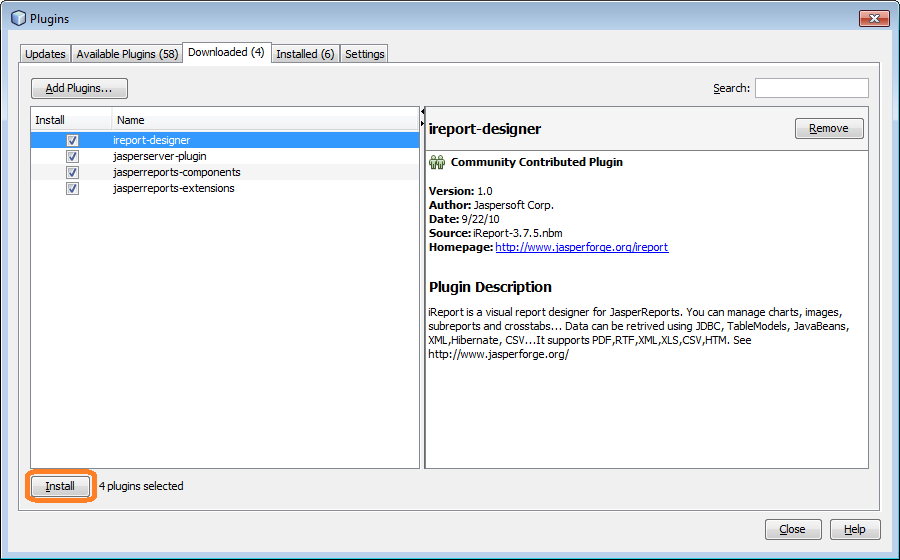
Task: Open the jasperforge.org/ireport homepage link
Action: pyautogui.click(x=581, y=247)
